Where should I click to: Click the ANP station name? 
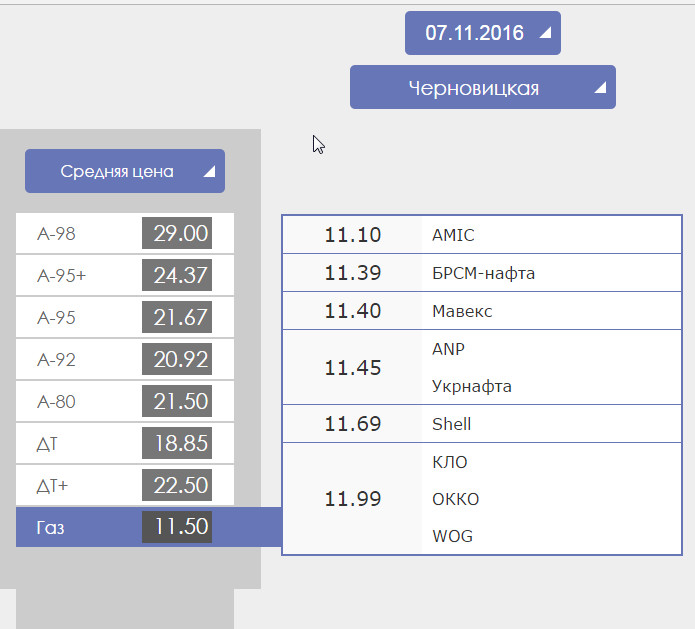point(448,349)
